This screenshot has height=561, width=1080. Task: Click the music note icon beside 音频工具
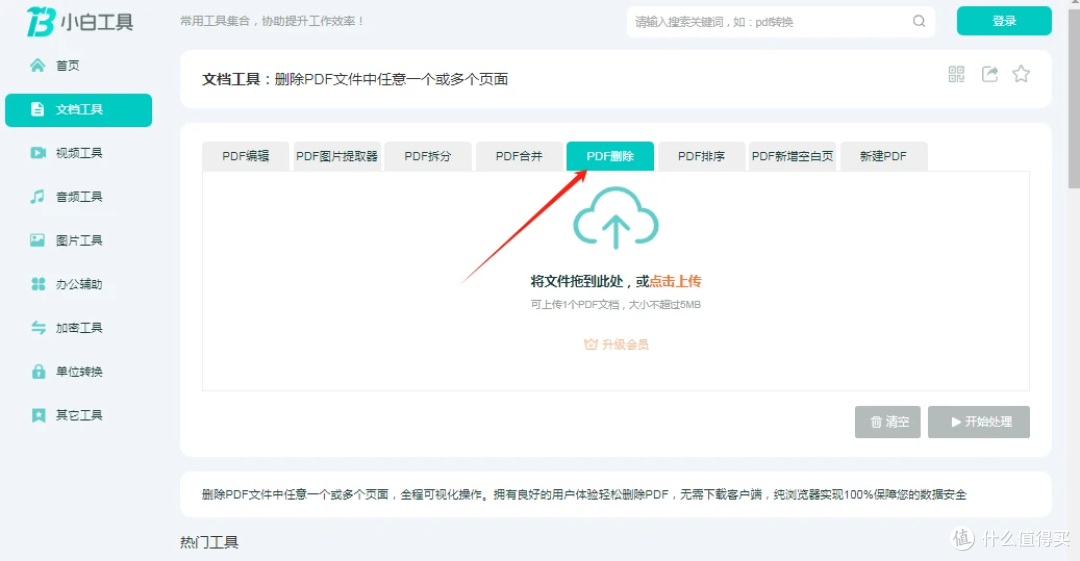[37, 196]
